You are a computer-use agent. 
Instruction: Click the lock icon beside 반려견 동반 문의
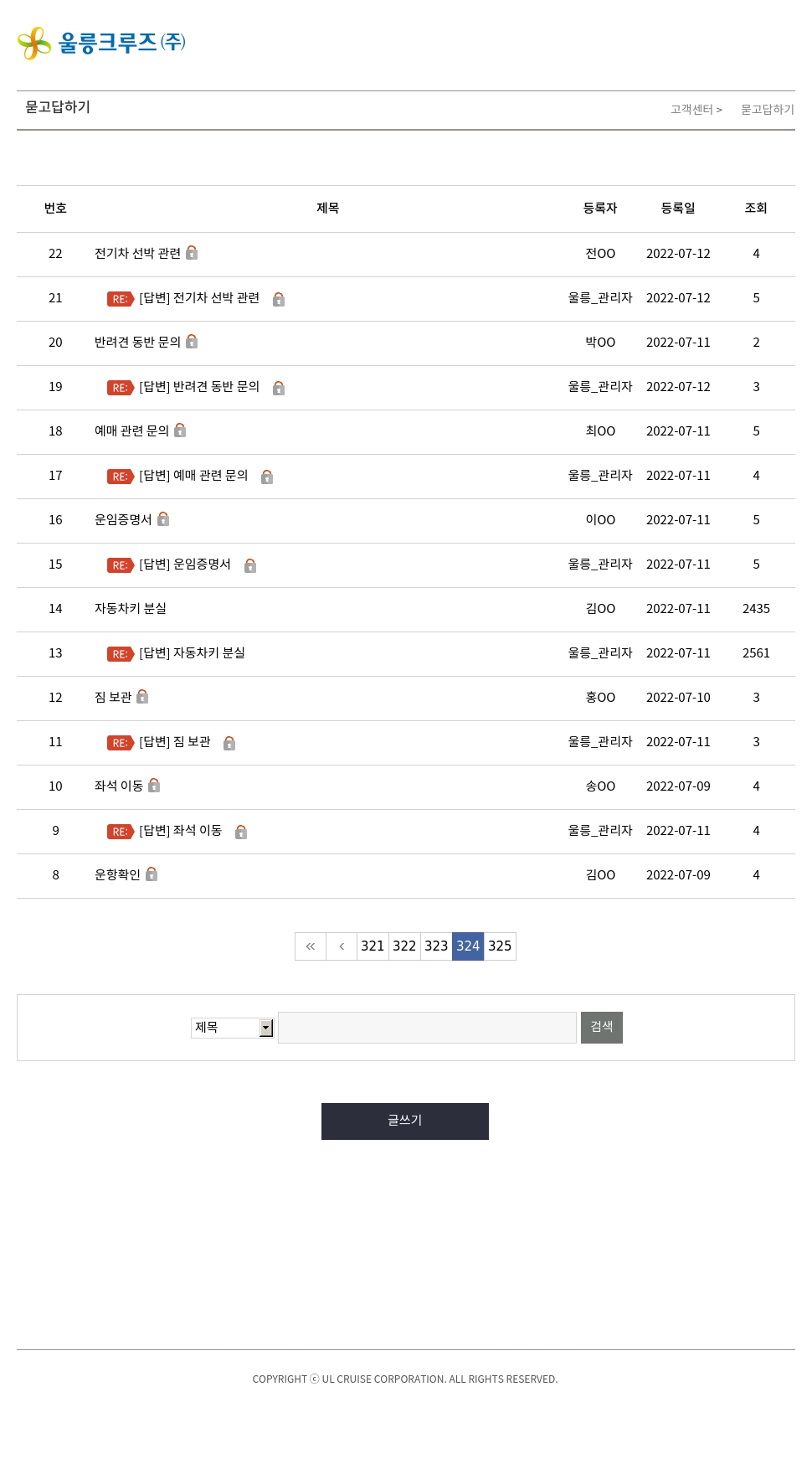pos(192,342)
